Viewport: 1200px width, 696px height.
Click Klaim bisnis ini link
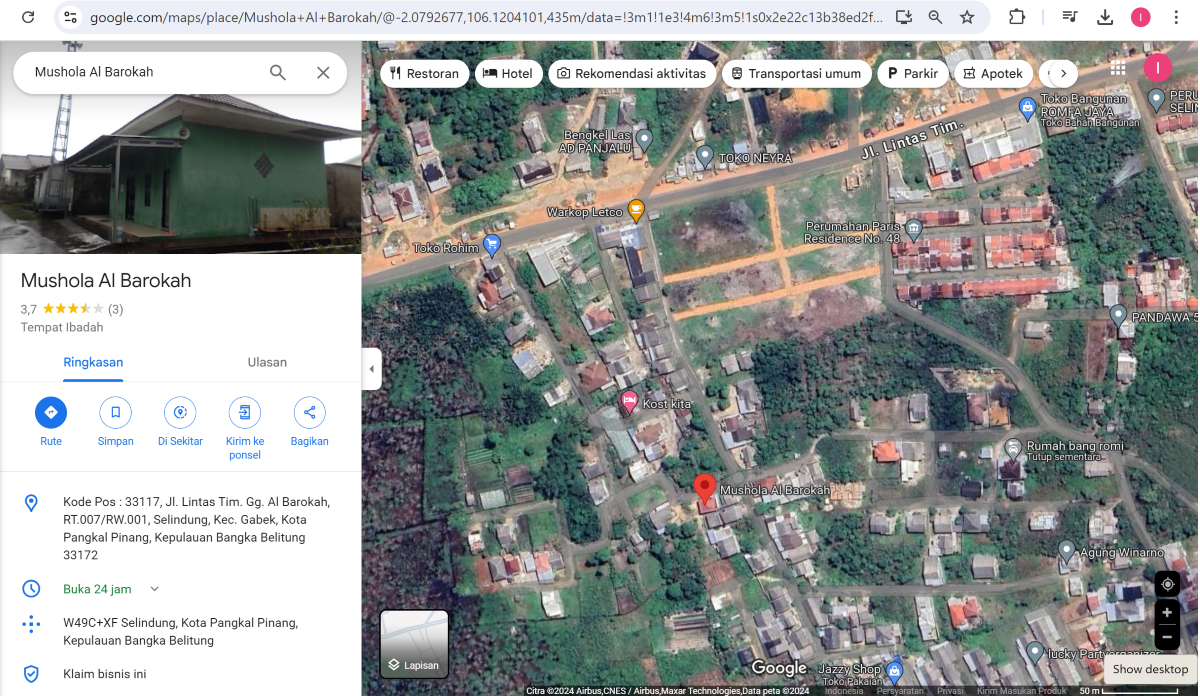(x=104, y=674)
